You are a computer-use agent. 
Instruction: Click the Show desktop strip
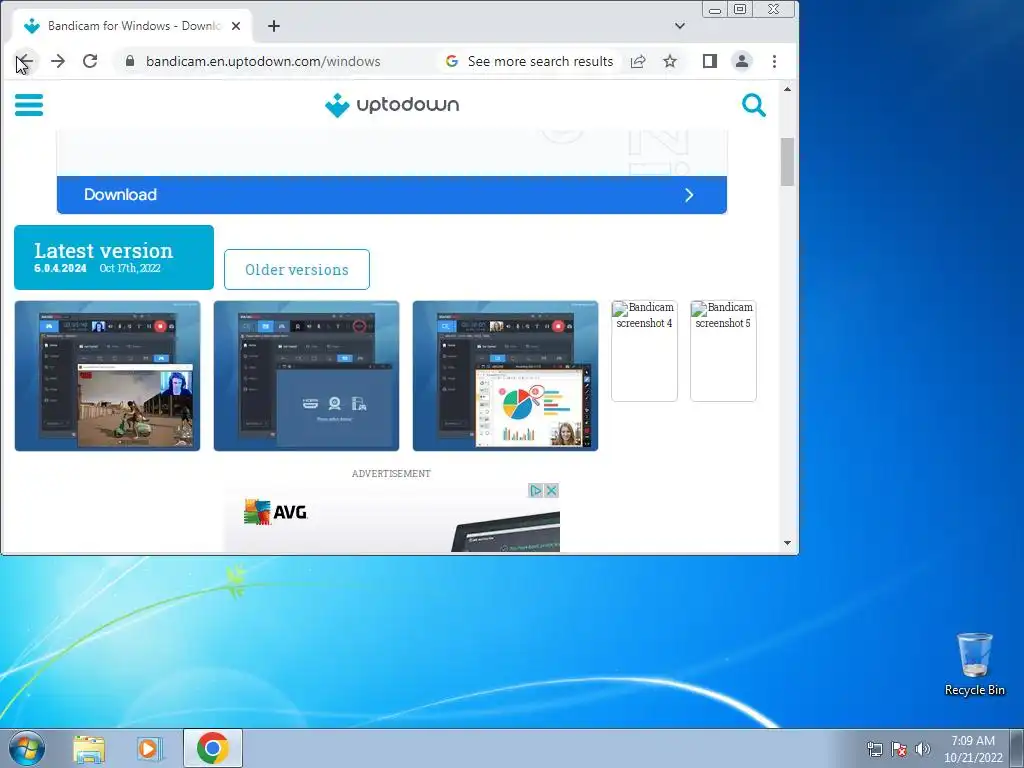pyautogui.click(x=1017, y=748)
